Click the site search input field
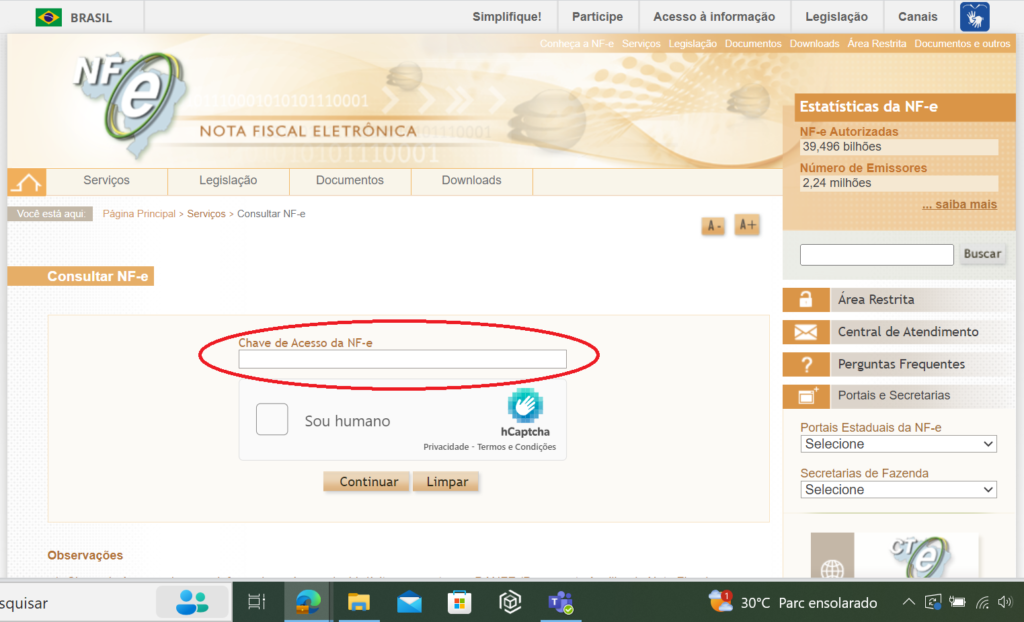This screenshot has width=1024, height=622. click(876, 255)
